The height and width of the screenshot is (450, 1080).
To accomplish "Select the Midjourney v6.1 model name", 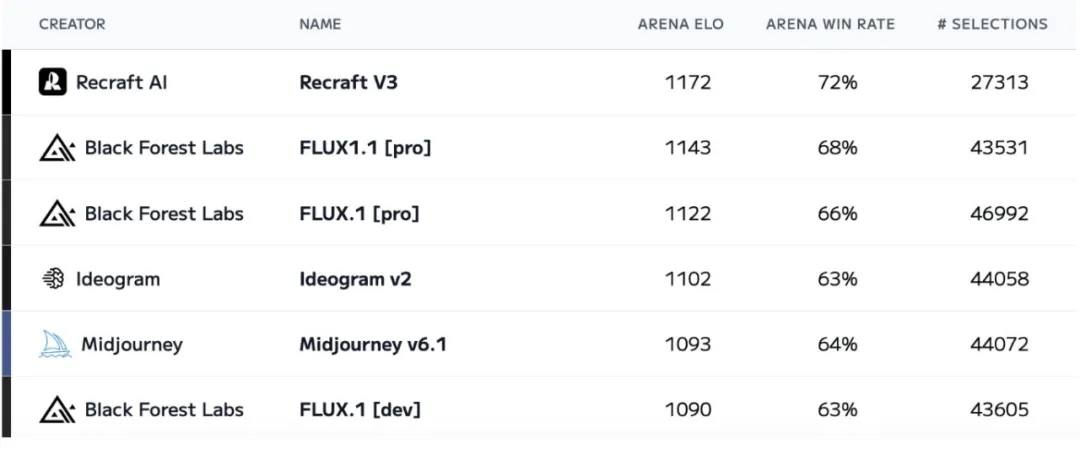I will click(373, 345).
